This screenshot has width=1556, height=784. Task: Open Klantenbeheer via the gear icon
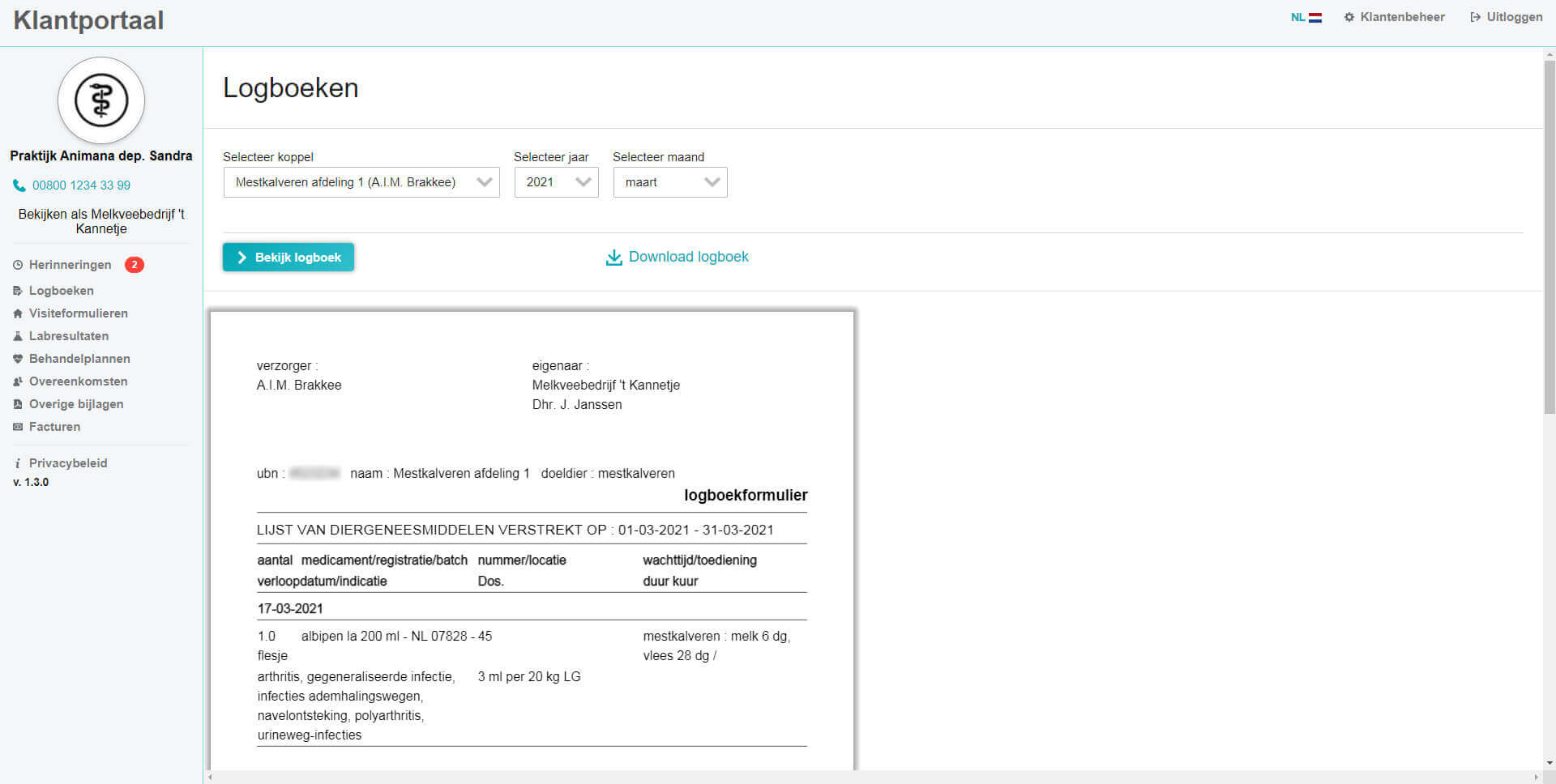click(x=1348, y=16)
